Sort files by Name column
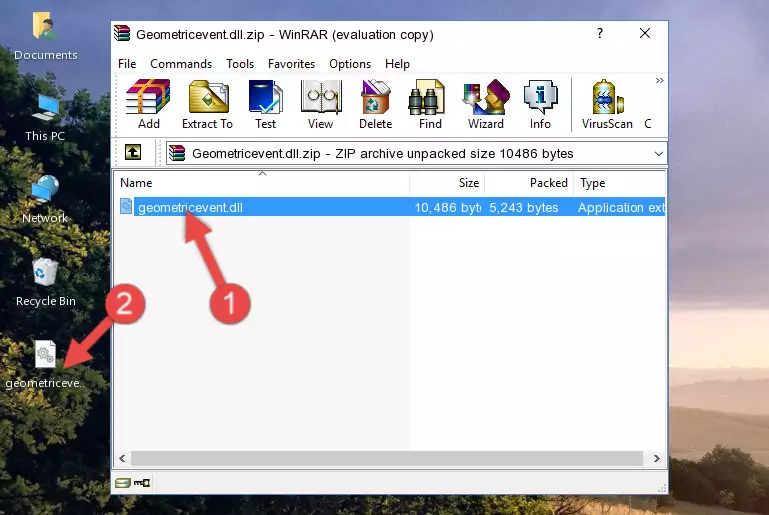 (x=262, y=183)
